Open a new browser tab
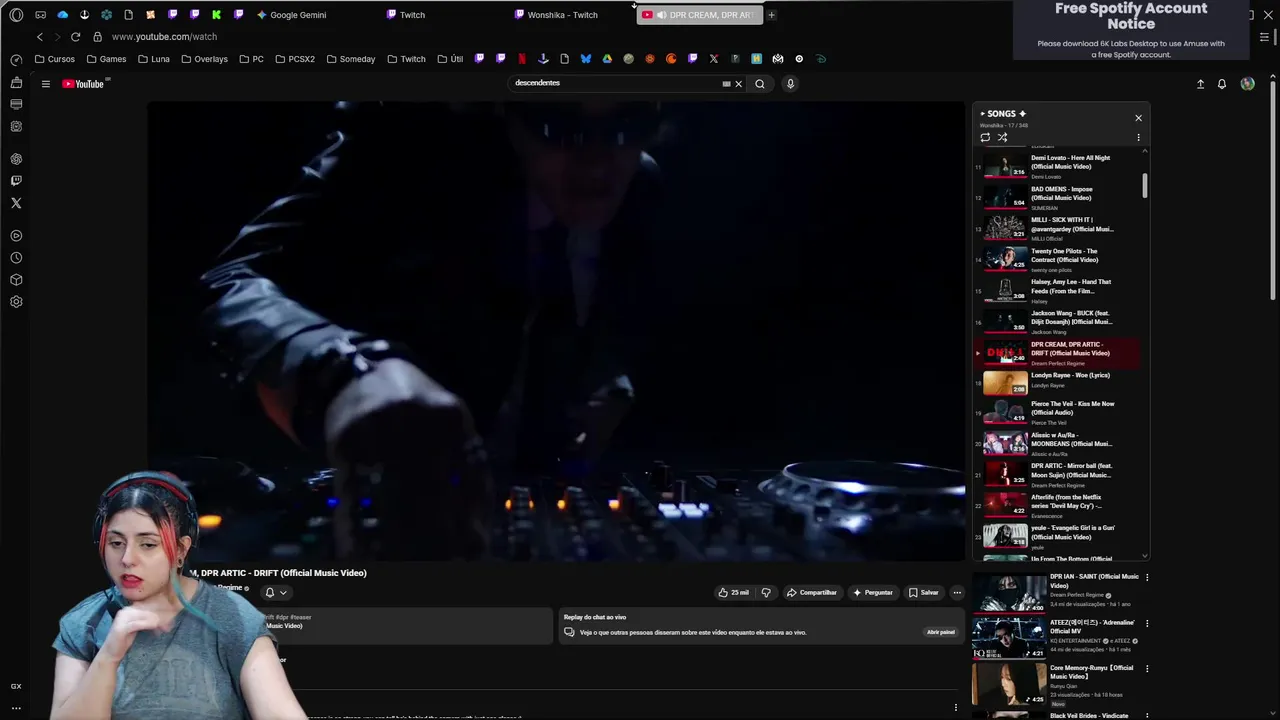This screenshot has width=1280, height=720. (771, 15)
